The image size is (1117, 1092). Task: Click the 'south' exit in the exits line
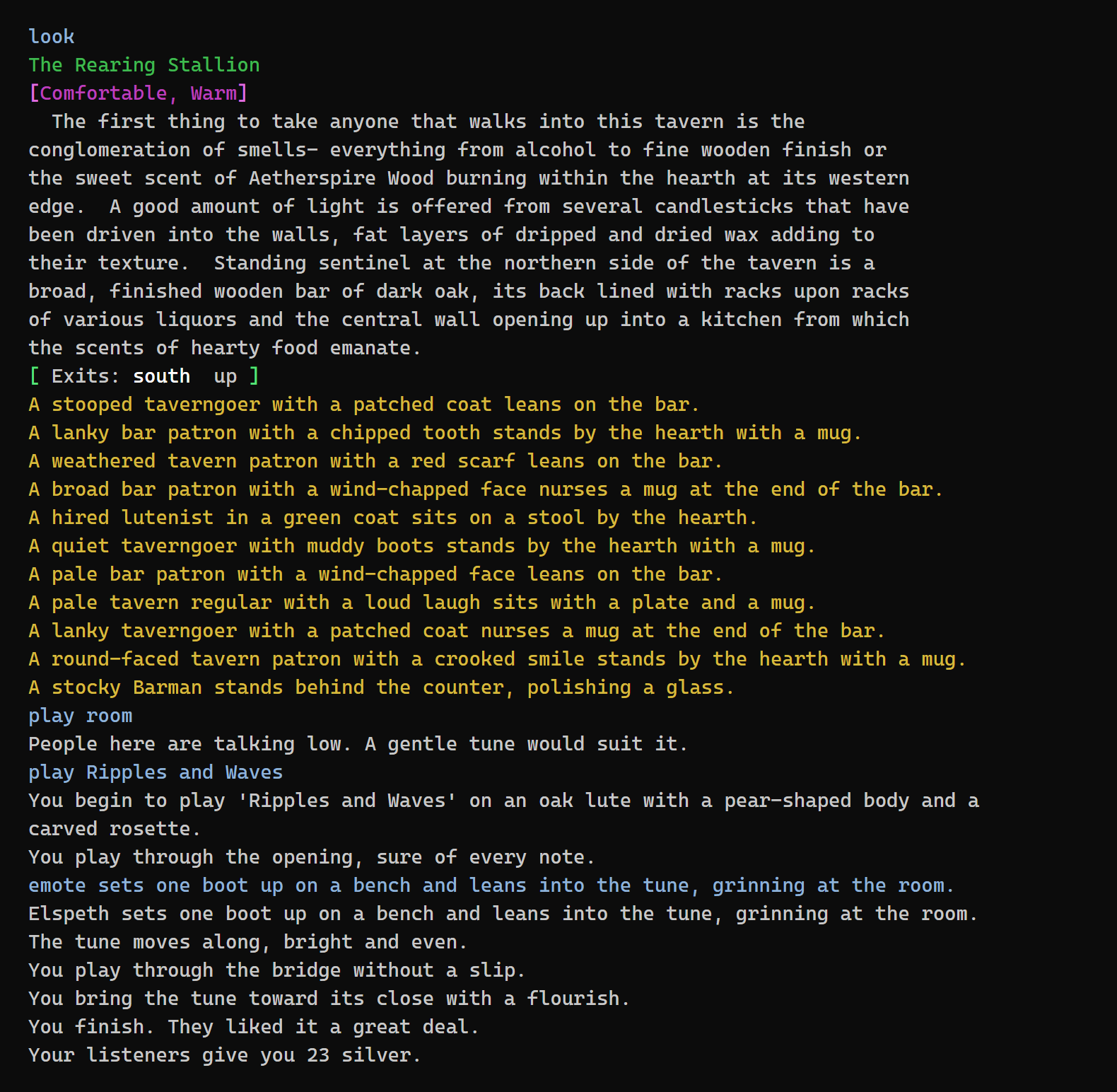coord(162,376)
